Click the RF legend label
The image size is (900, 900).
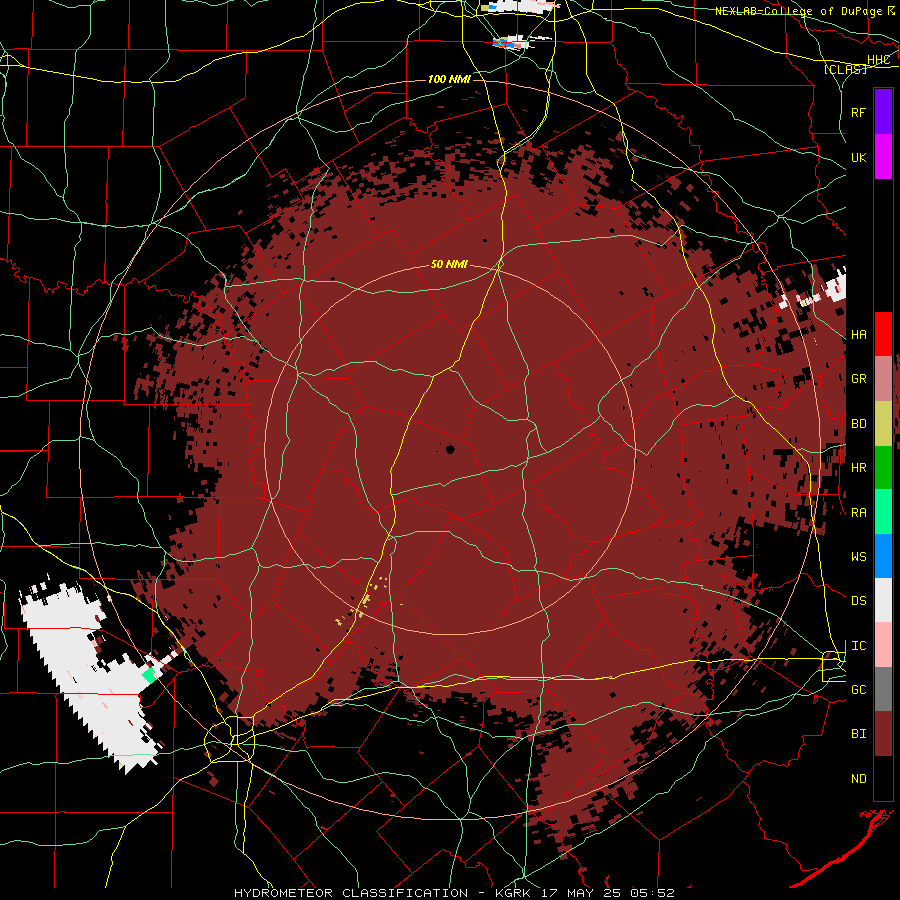[x=859, y=112]
